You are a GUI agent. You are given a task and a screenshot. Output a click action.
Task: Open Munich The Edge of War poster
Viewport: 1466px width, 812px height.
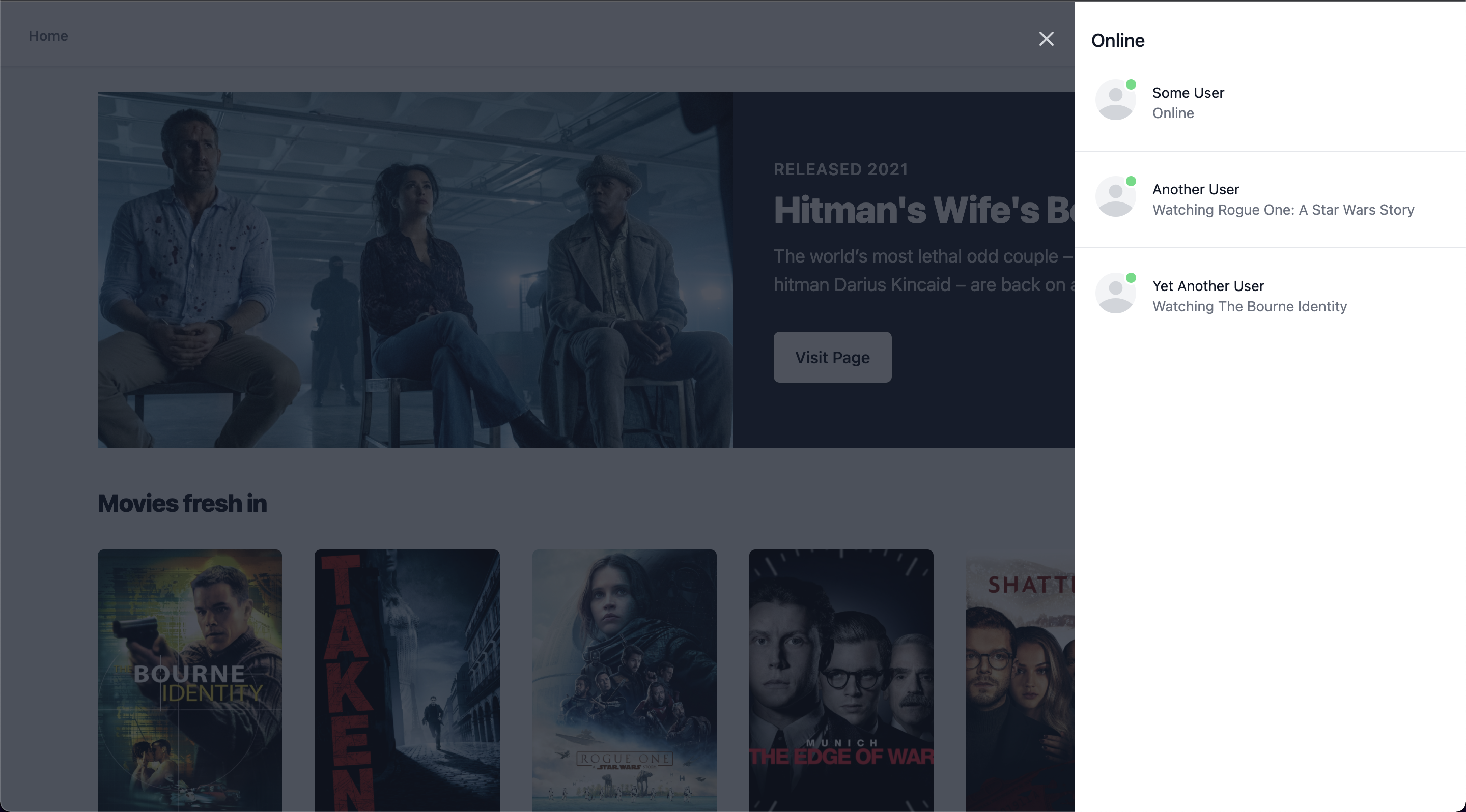[840, 680]
